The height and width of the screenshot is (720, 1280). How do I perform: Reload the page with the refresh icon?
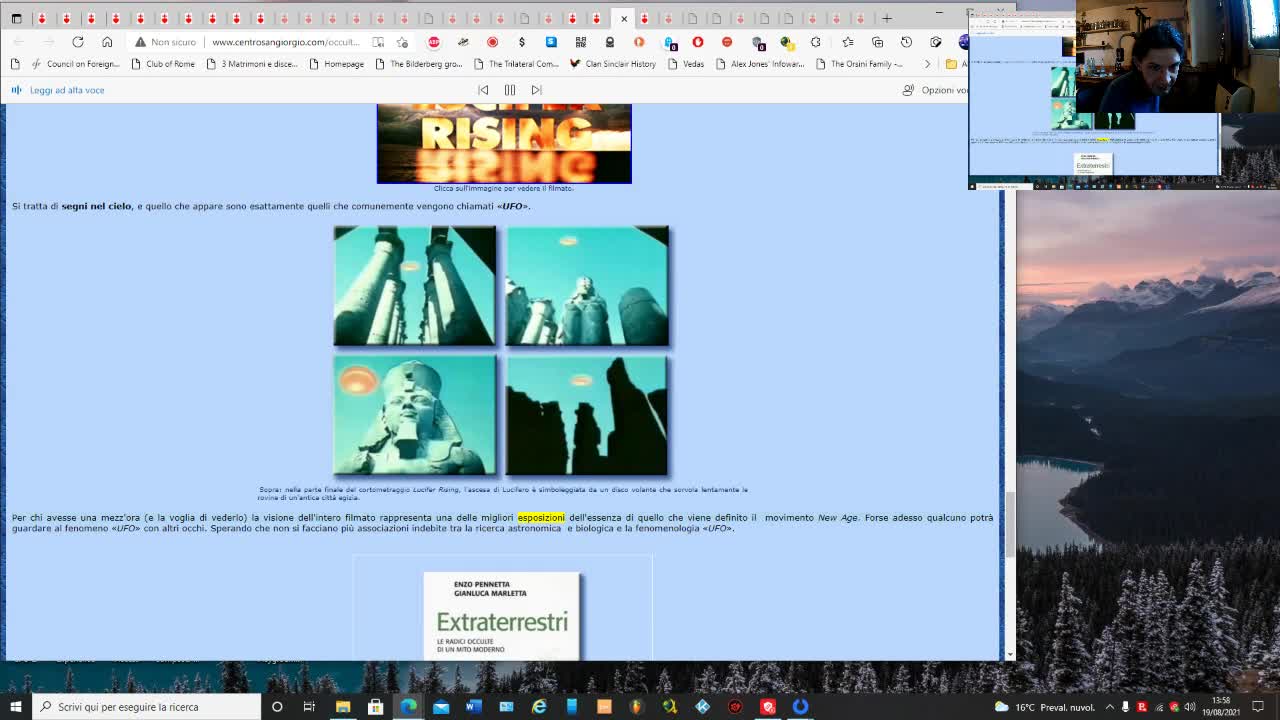[78, 42]
